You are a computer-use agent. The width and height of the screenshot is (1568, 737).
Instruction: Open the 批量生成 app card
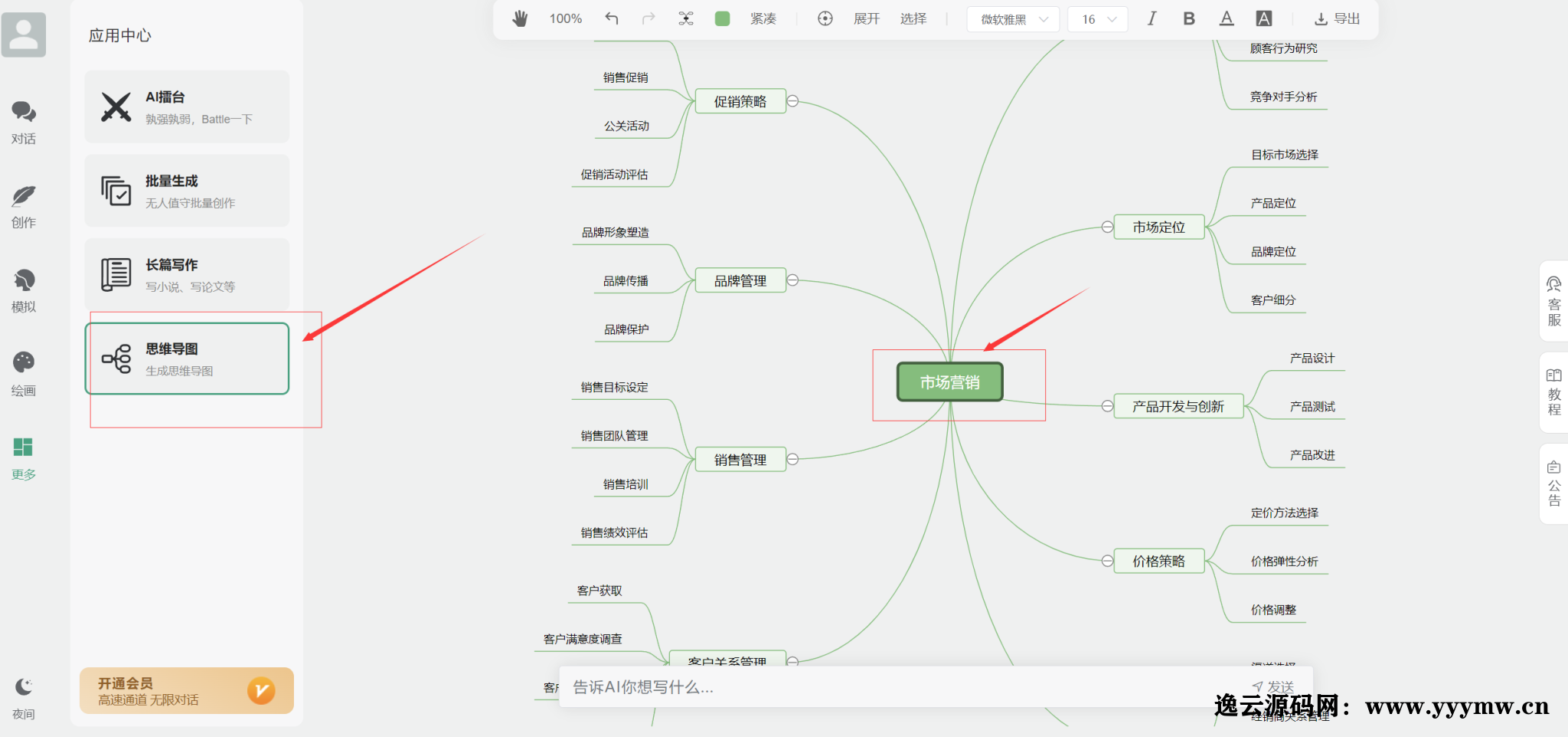187,191
